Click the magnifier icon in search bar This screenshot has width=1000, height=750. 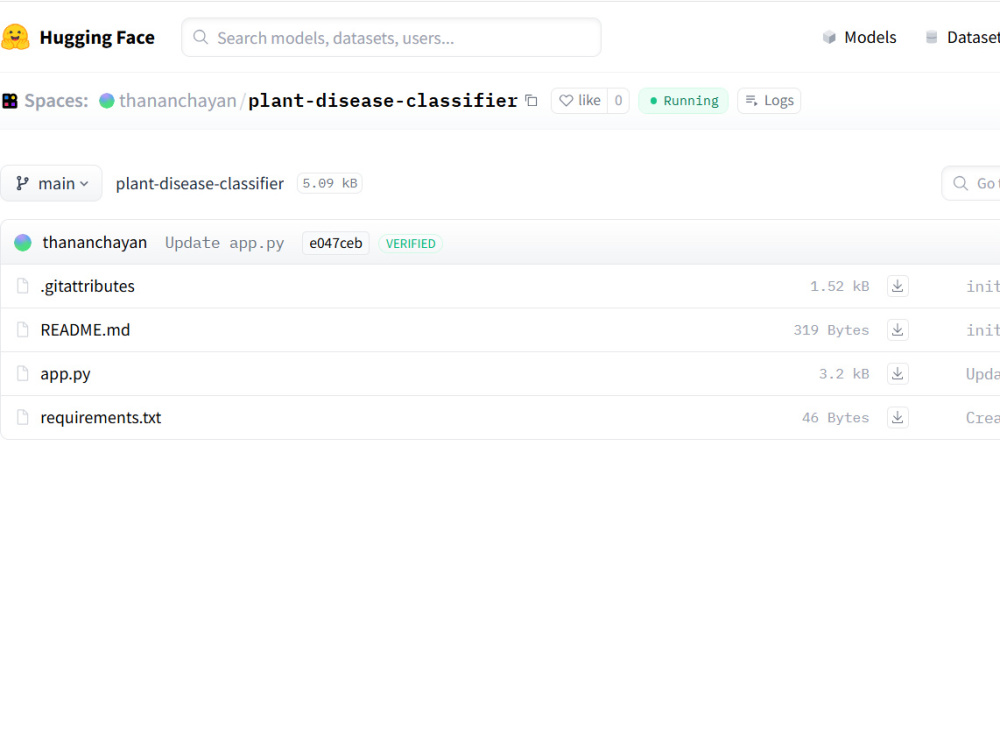[200, 38]
